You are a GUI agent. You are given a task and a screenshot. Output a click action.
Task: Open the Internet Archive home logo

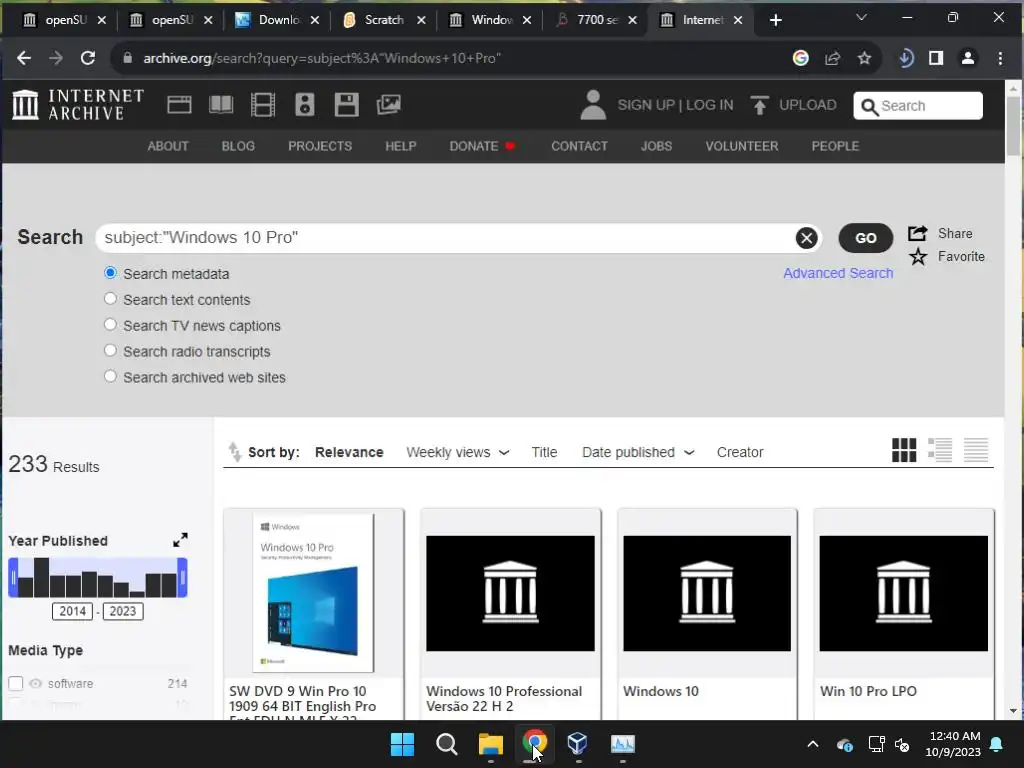point(78,104)
